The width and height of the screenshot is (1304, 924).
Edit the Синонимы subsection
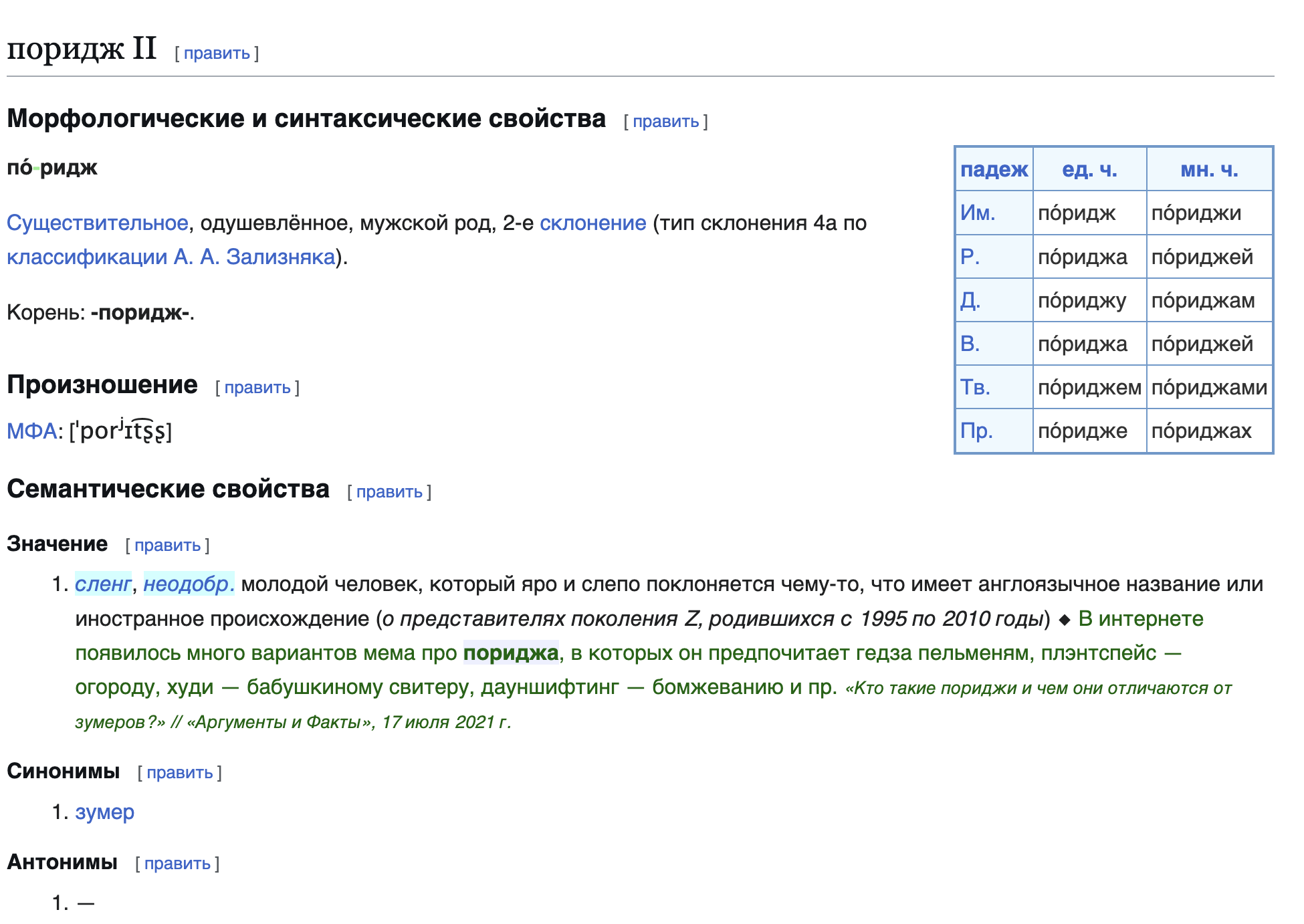pos(179,773)
